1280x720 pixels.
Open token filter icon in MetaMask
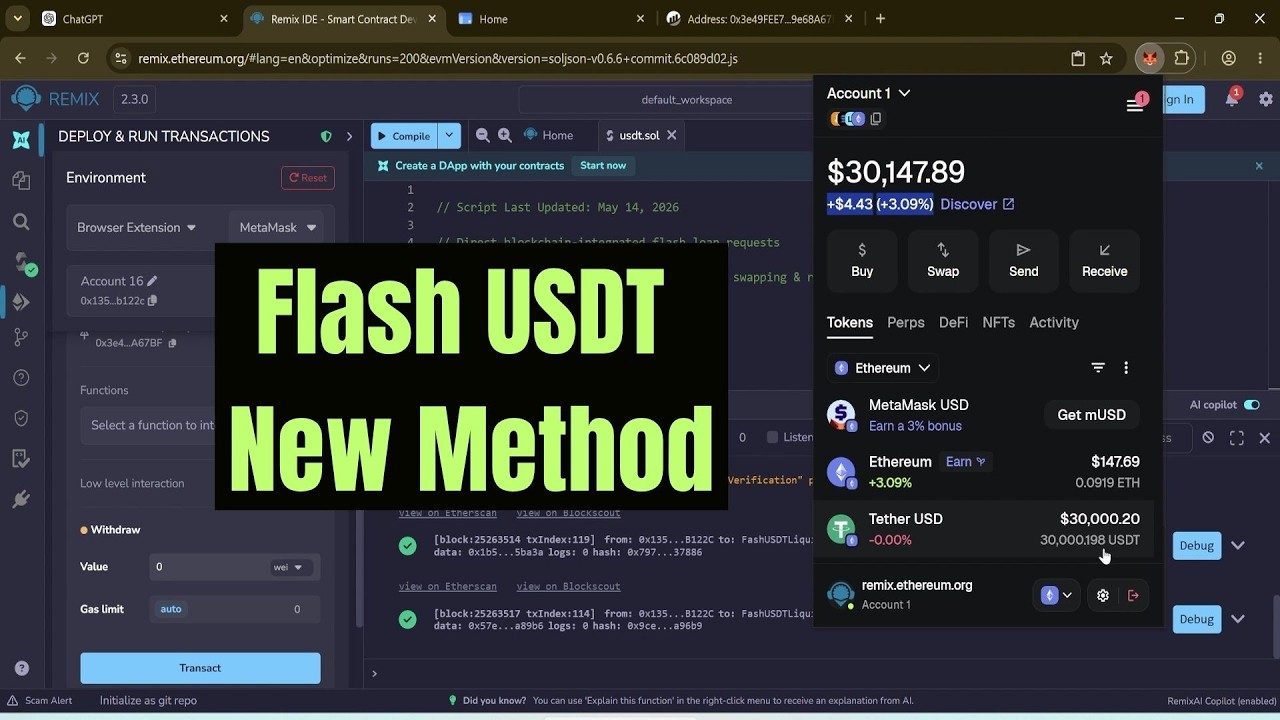coord(1098,368)
